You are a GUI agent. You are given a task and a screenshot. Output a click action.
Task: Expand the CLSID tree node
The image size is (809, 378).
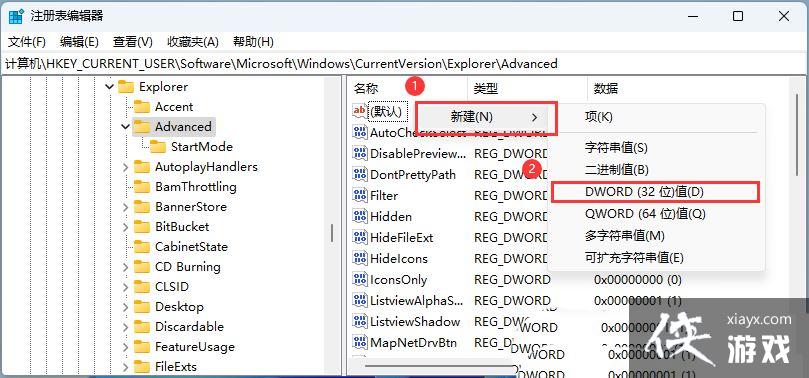point(125,287)
